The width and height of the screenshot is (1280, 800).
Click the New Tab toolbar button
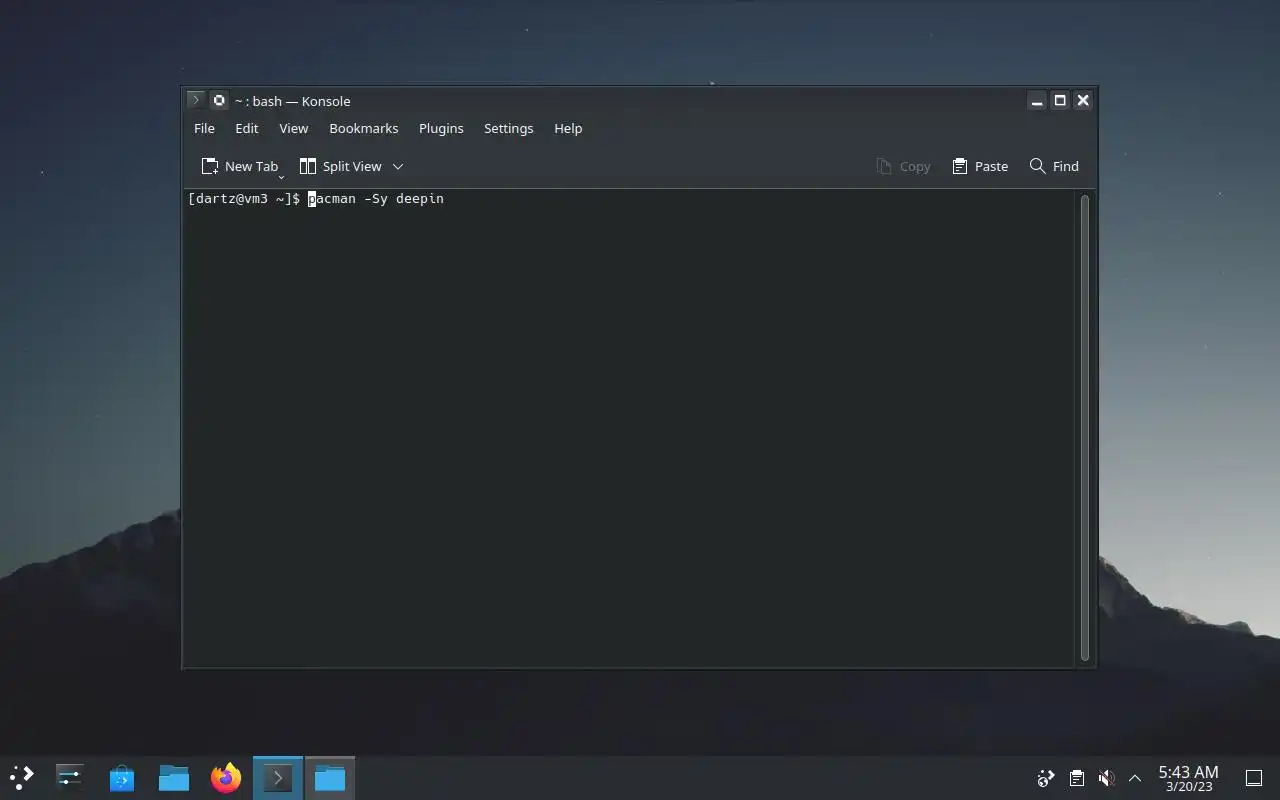pyautogui.click(x=240, y=166)
